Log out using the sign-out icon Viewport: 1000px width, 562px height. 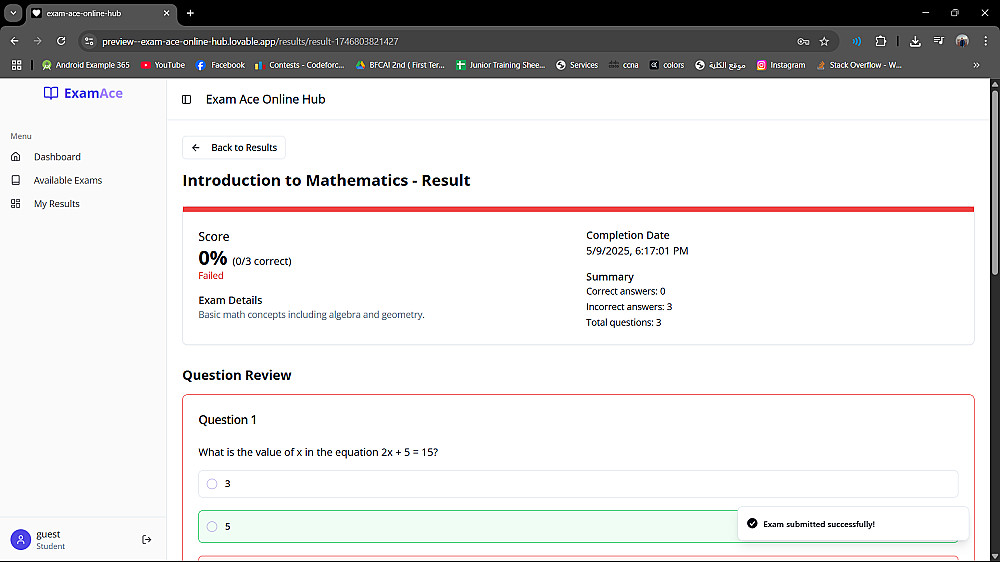pyautogui.click(x=147, y=540)
